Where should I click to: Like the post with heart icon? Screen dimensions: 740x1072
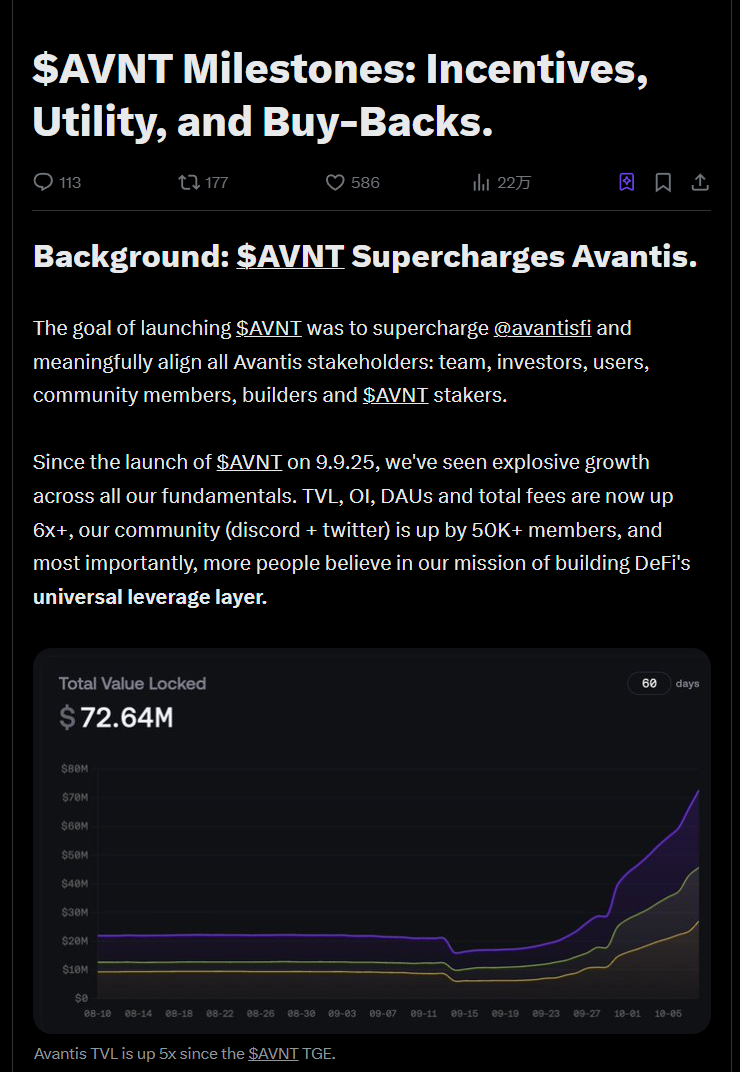click(335, 182)
